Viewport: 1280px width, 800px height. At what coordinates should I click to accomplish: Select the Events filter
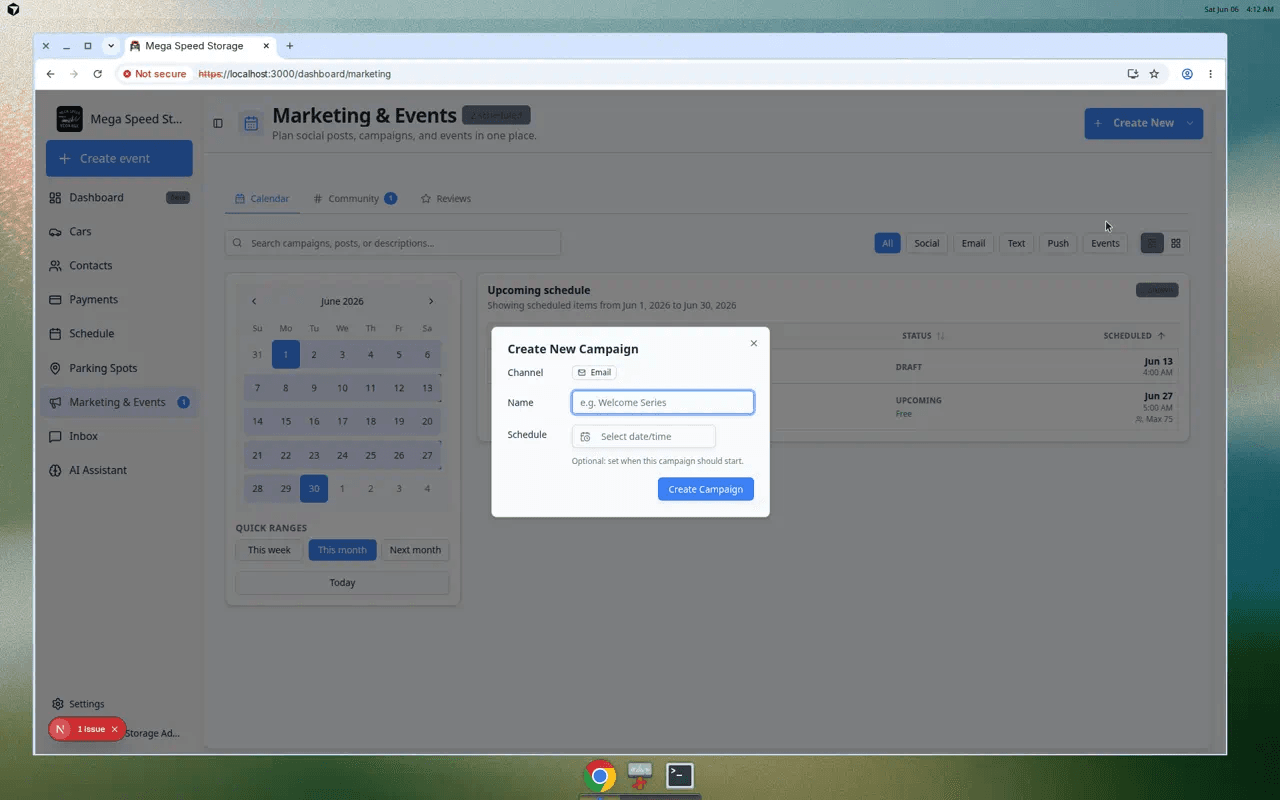(x=1105, y=243)
